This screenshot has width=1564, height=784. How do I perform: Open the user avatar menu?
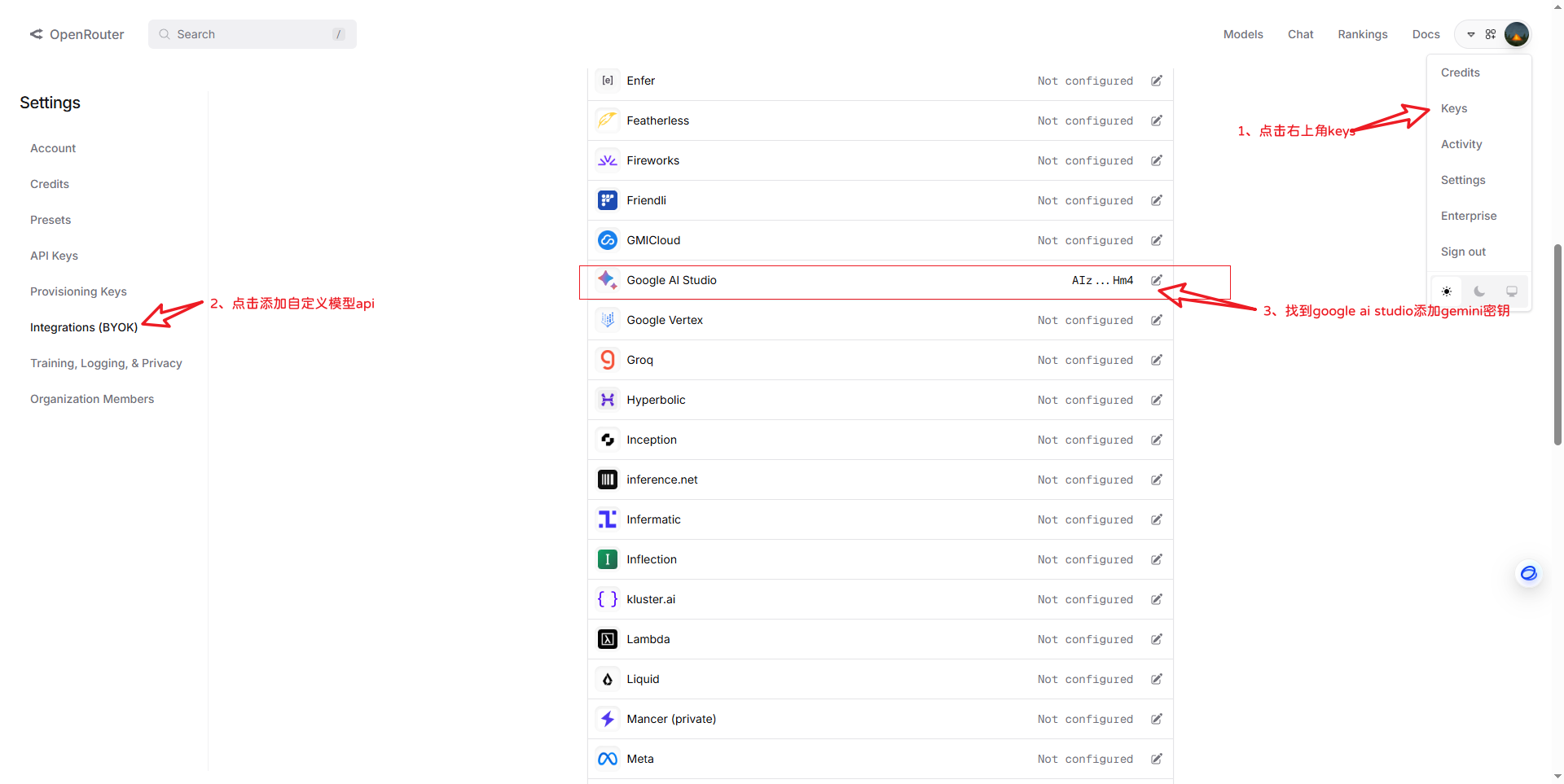pos(1516,34)
